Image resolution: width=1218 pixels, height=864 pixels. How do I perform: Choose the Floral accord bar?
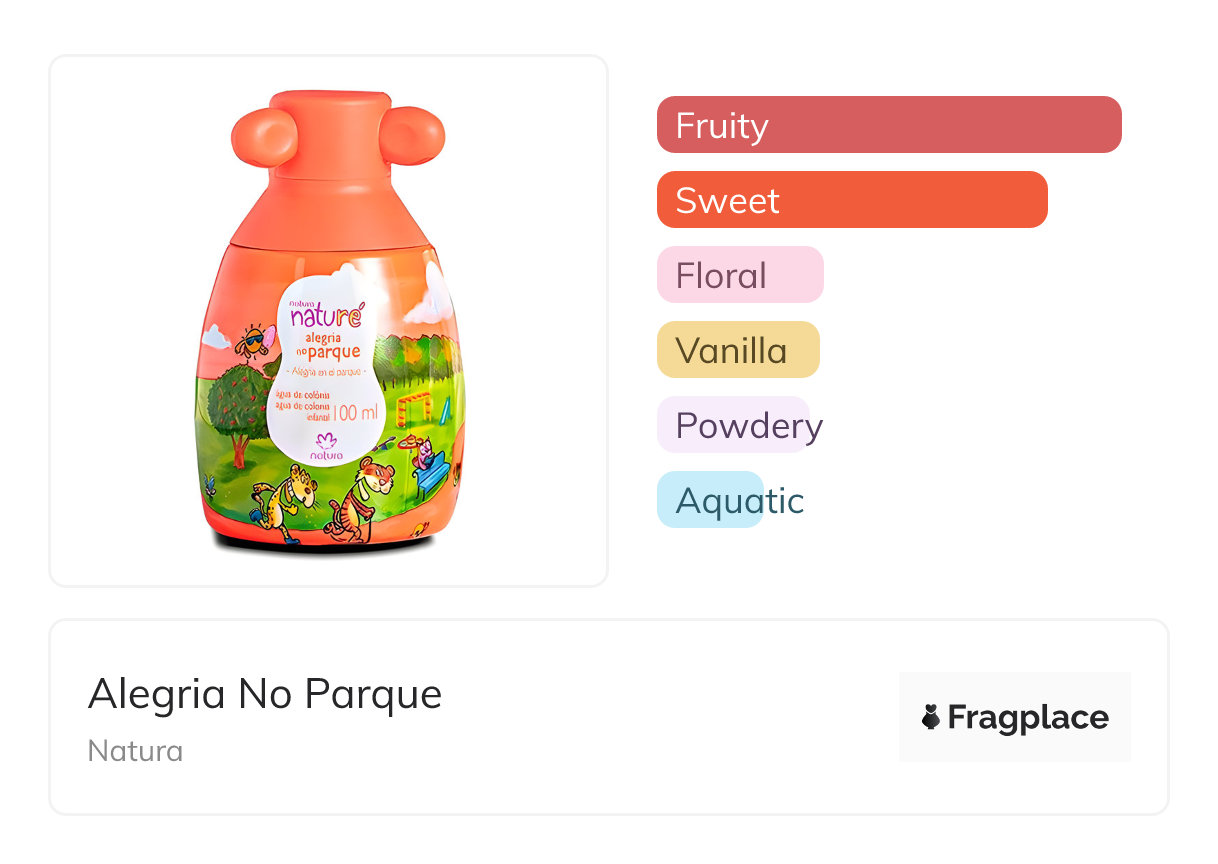[739, 275]
